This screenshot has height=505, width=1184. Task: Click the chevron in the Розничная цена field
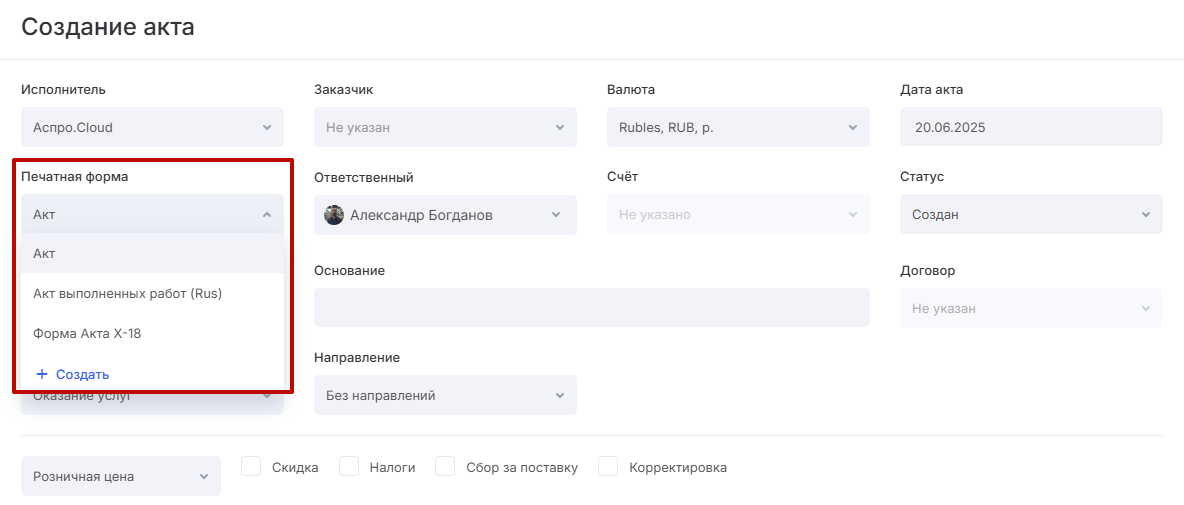tap(203, 477)
